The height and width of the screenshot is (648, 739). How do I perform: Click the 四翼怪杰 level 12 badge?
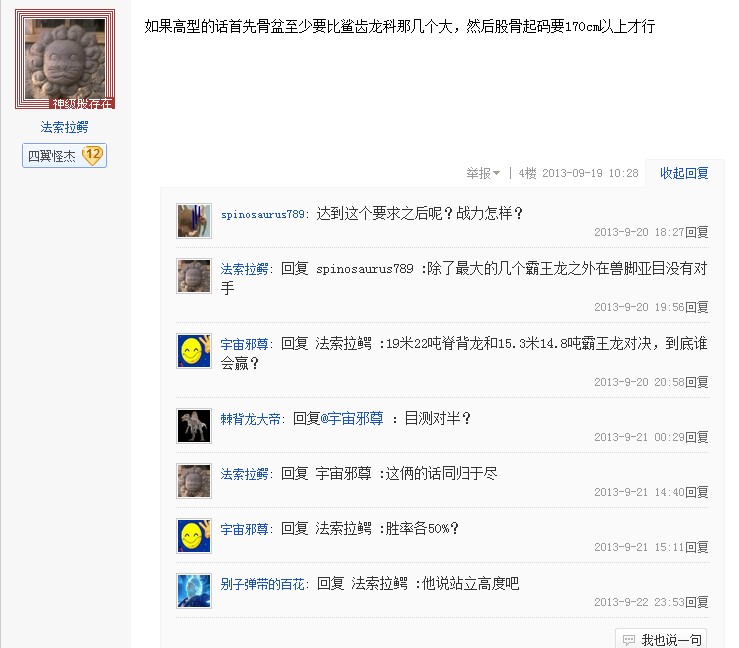coord(64,156)
